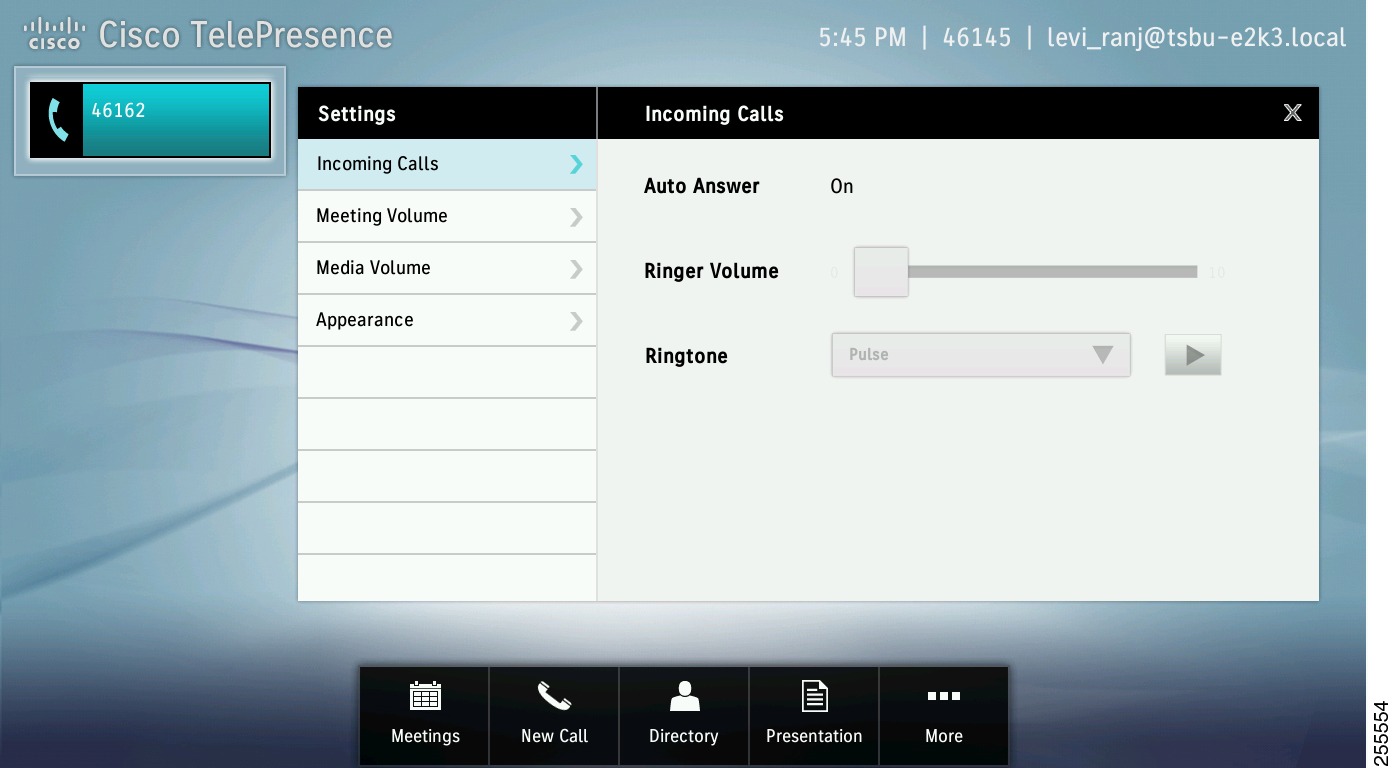The width and height of the screenshot is (1392, 768).
Task: Select Meeting Volume settings item
Action: click(447, 217)
